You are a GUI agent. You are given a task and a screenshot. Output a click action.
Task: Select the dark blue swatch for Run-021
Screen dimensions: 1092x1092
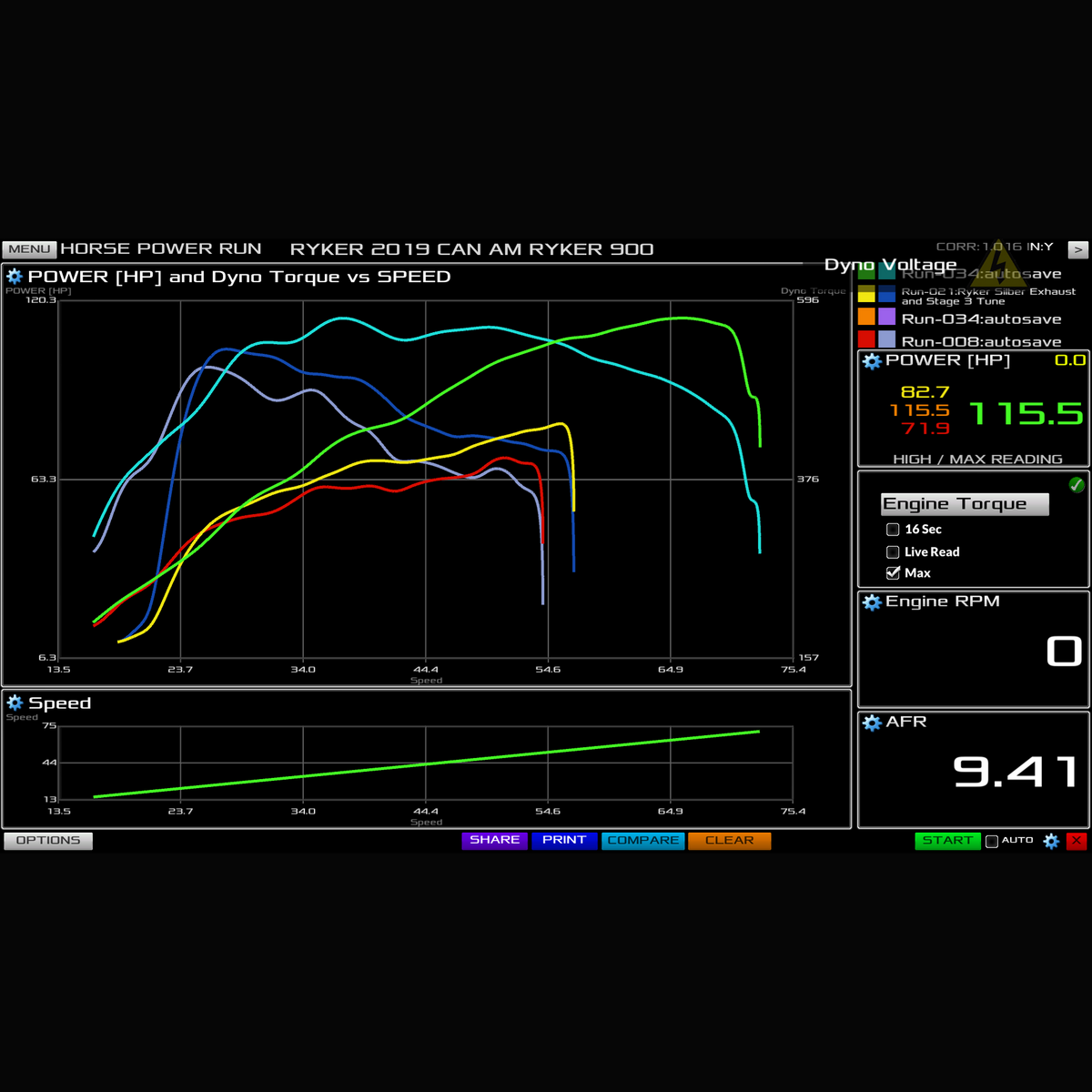click(886, 294)
